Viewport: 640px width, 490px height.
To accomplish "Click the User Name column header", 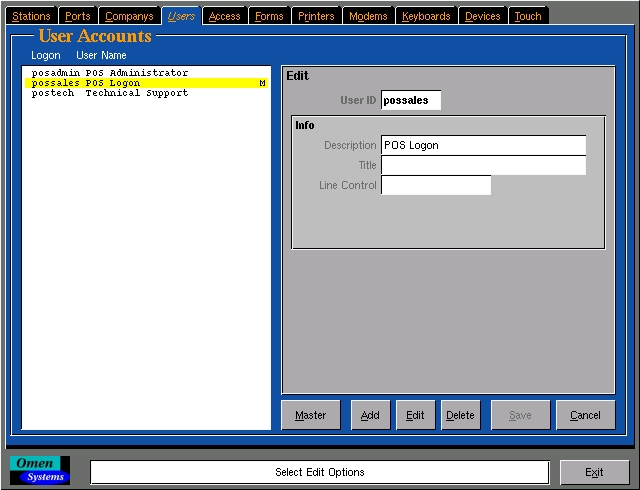I will pyautogui.click(x=101, y=55).
